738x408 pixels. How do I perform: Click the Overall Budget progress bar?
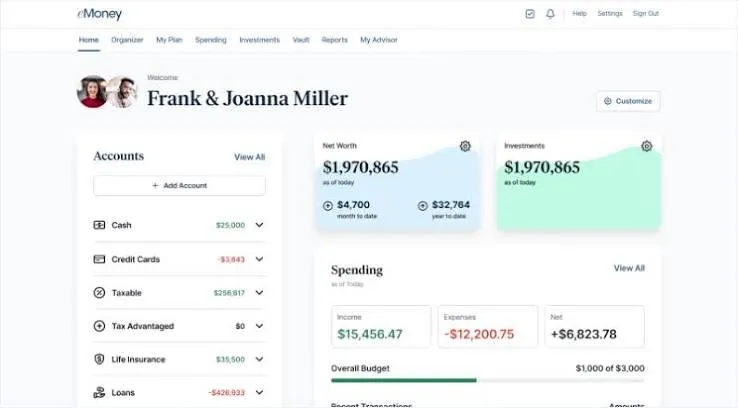pyautogui.click(x=488, y=380)
